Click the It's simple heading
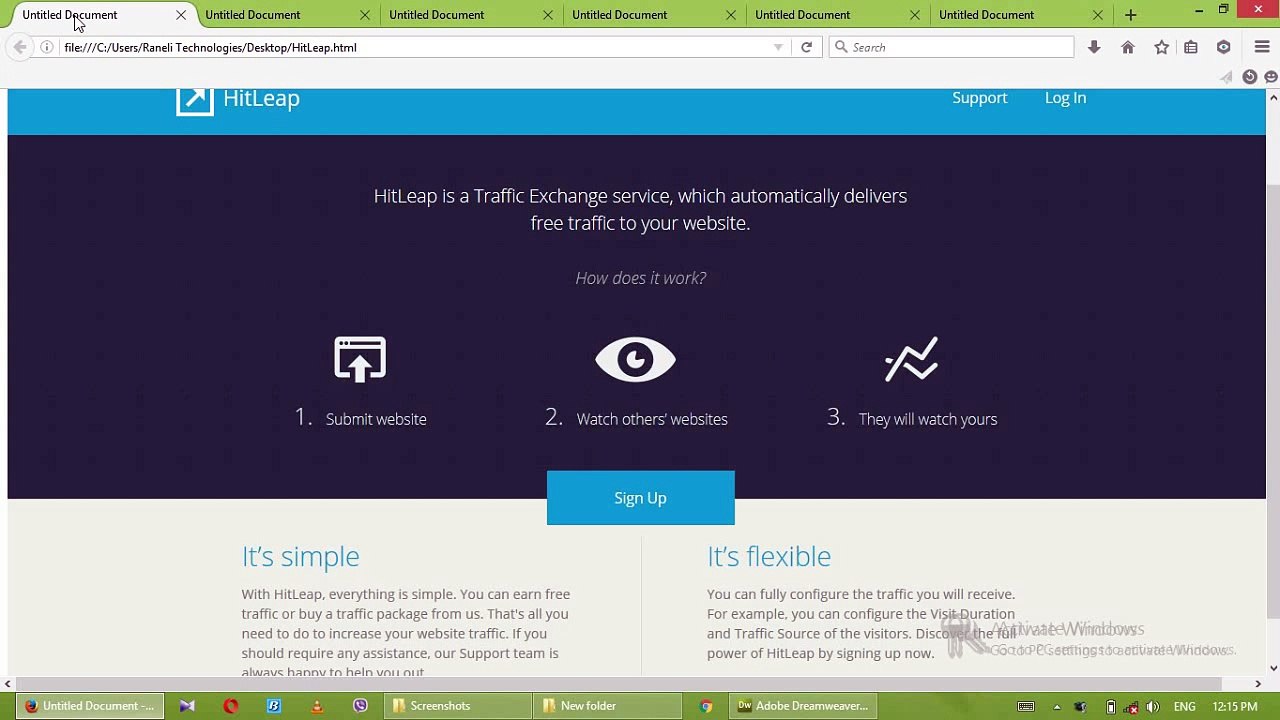 [x=300, y=556]
